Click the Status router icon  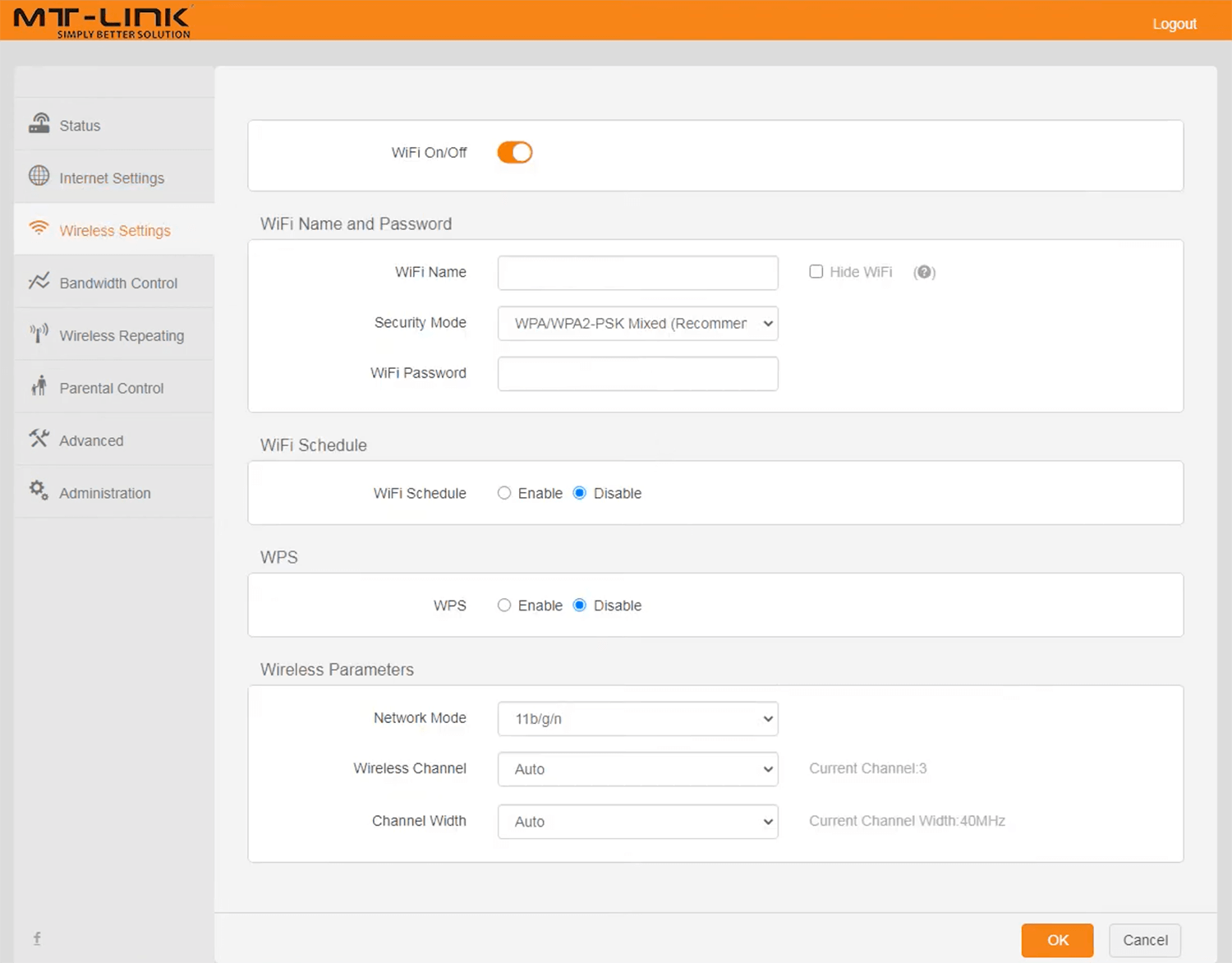pyautogui.click(x=39, y=123)
